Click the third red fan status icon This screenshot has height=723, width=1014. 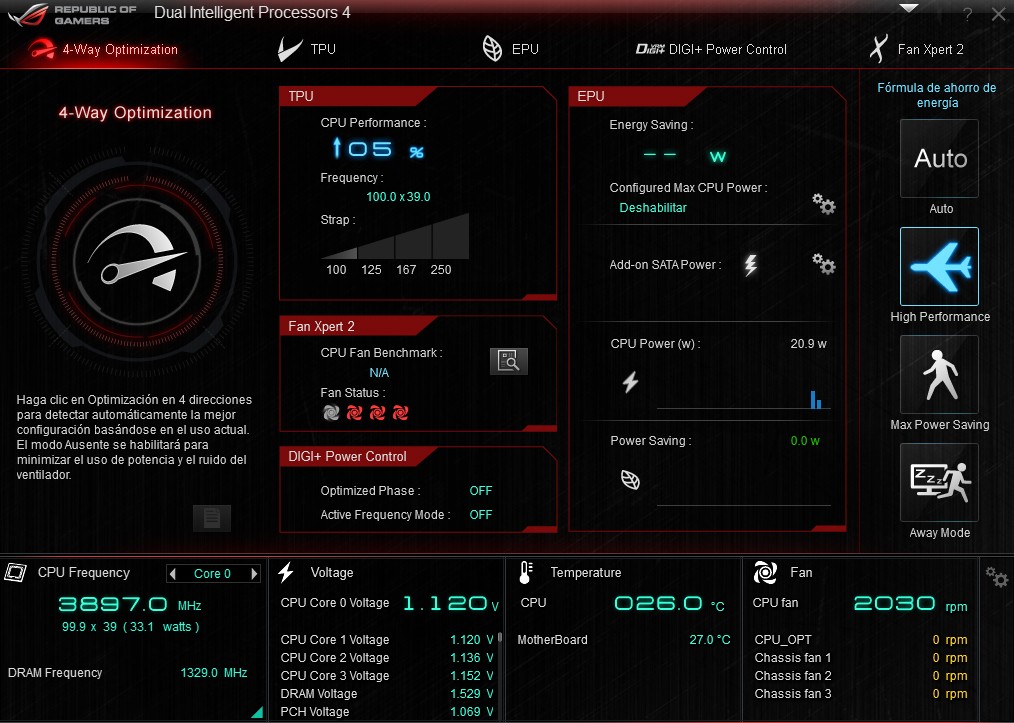(x=378, y=413)
